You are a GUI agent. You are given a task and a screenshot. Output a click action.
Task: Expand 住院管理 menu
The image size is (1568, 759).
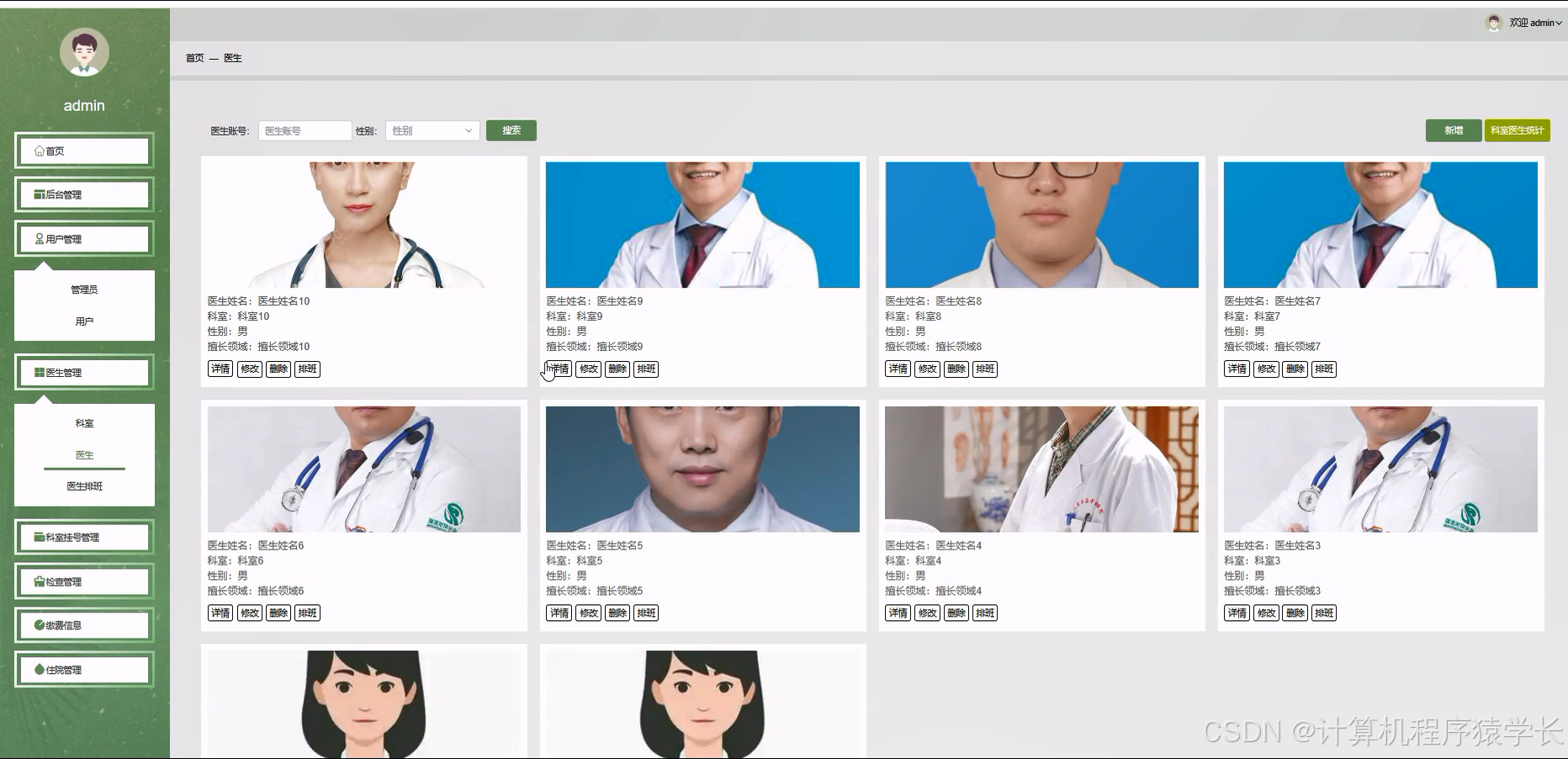pyautogui.click(x=84, y=670)
